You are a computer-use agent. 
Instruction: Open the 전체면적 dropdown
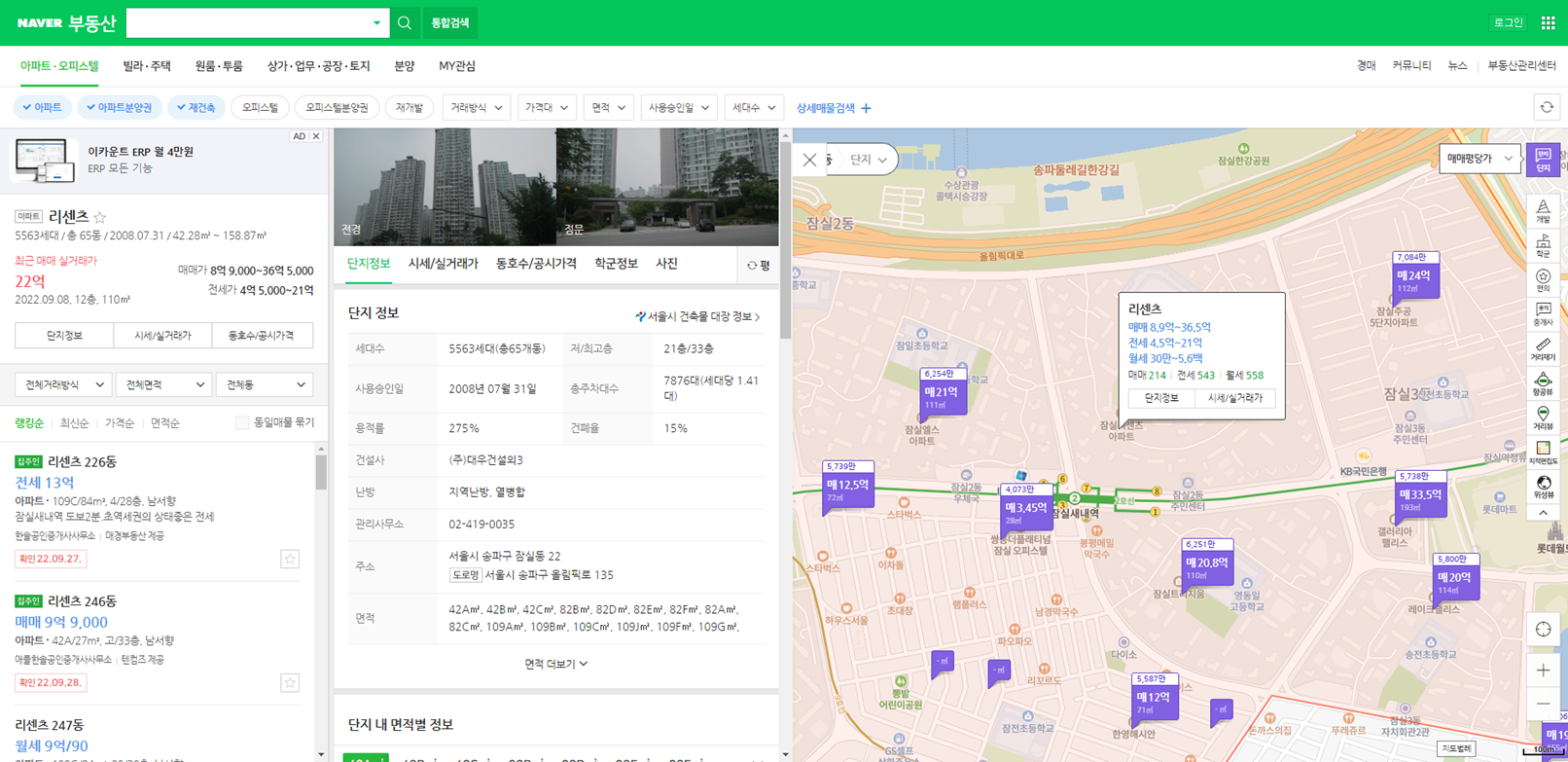[x=163, y=384]
